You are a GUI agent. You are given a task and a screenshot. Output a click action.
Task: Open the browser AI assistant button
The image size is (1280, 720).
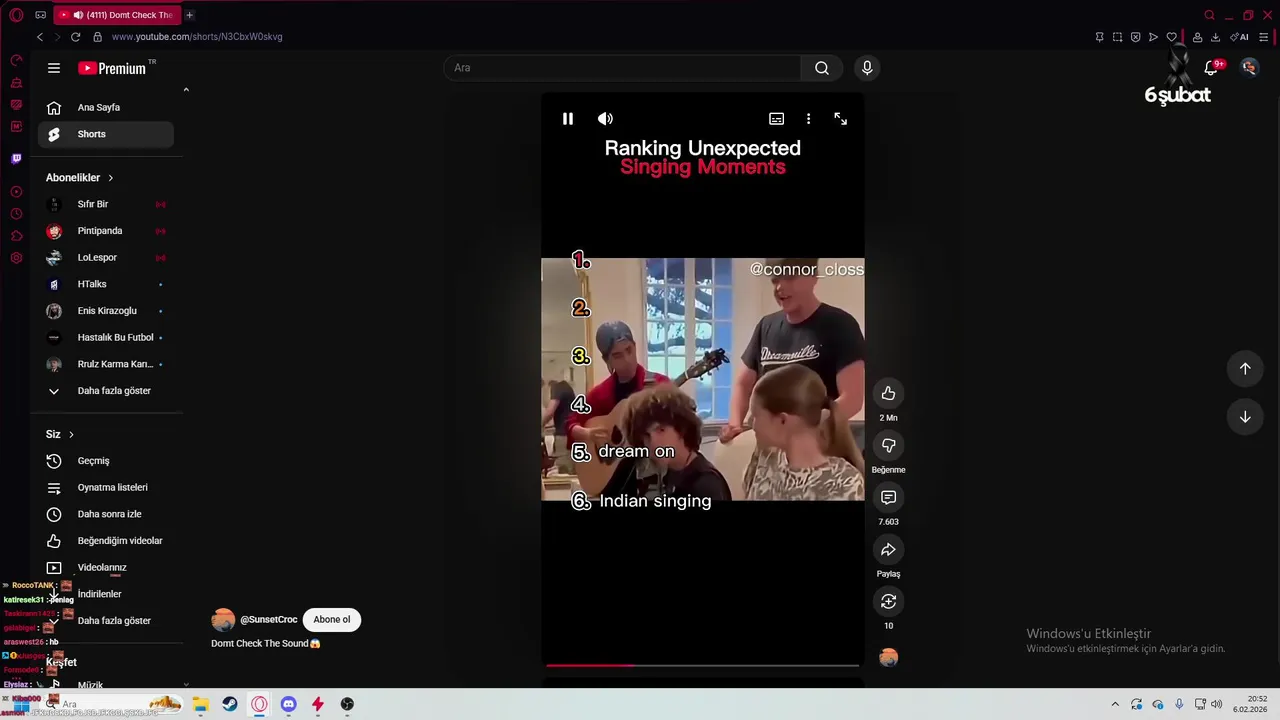pyautogui.click(x=1239, y=37)
